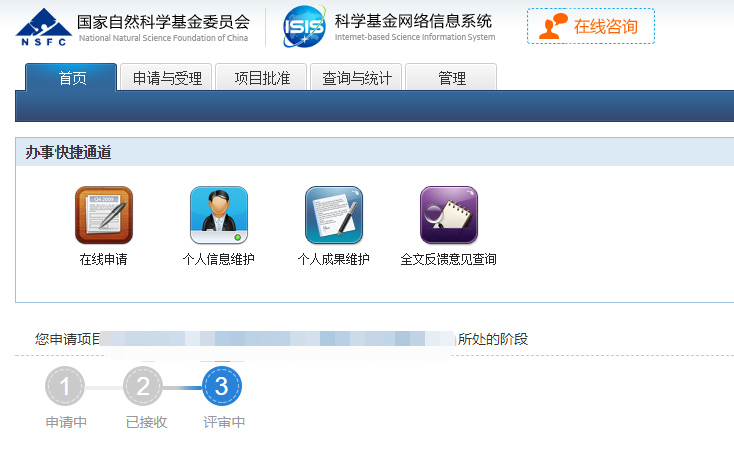Screen dimensions: 734x455
Task: Open the 管理 tab
Action: pos(451,78)
